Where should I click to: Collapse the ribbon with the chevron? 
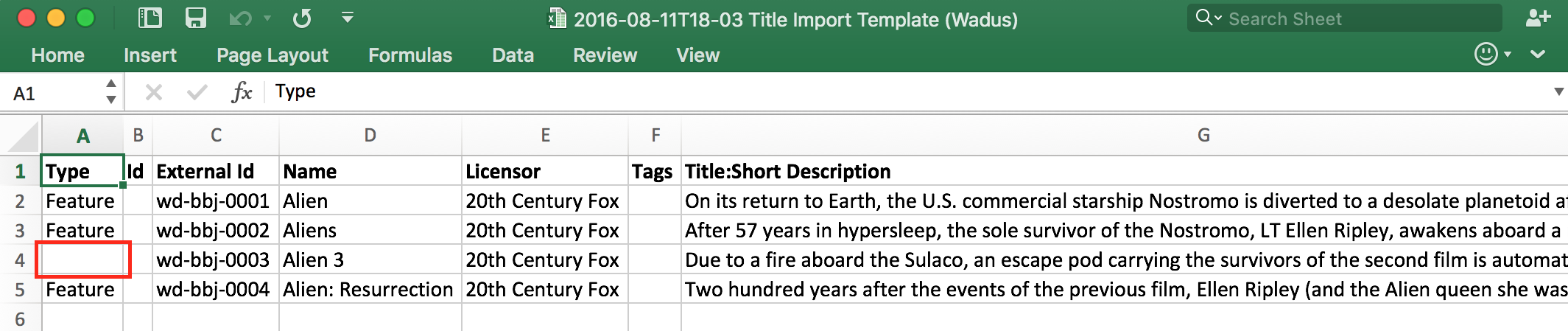click(x=1538, y=54)
